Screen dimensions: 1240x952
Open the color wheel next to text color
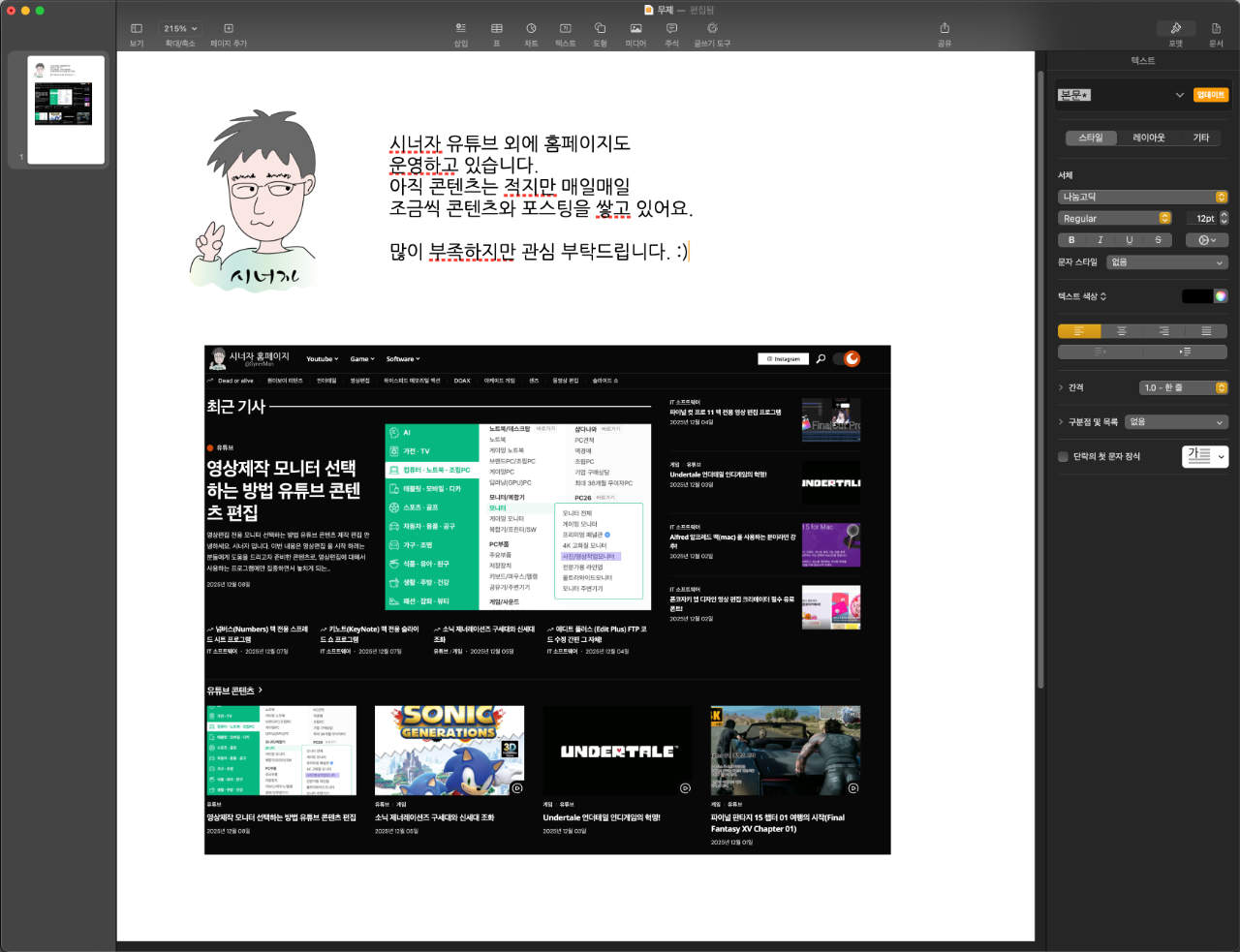tap(1221, 296)
